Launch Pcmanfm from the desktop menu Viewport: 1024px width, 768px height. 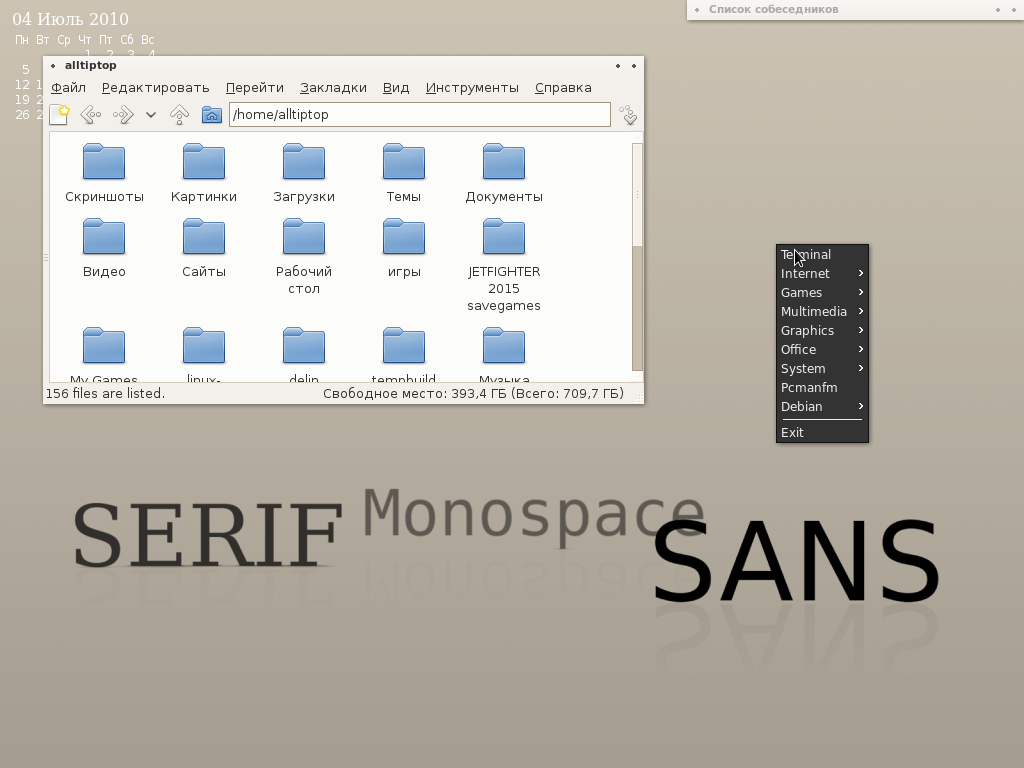pos(822,387)
